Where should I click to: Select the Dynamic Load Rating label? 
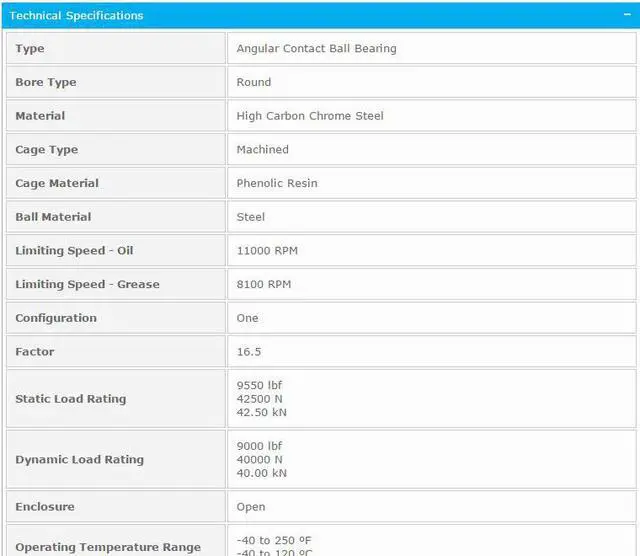(x=80, y=460)
